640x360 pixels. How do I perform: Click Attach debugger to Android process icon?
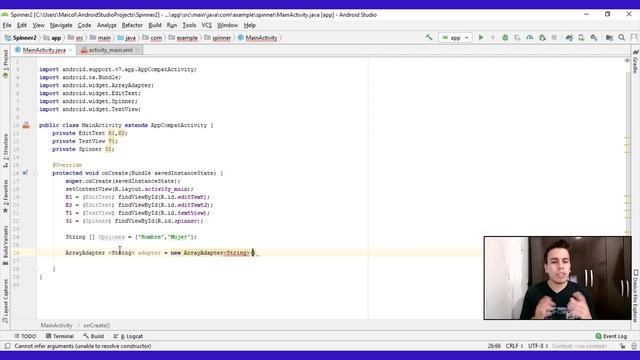[x=542, y=38]
